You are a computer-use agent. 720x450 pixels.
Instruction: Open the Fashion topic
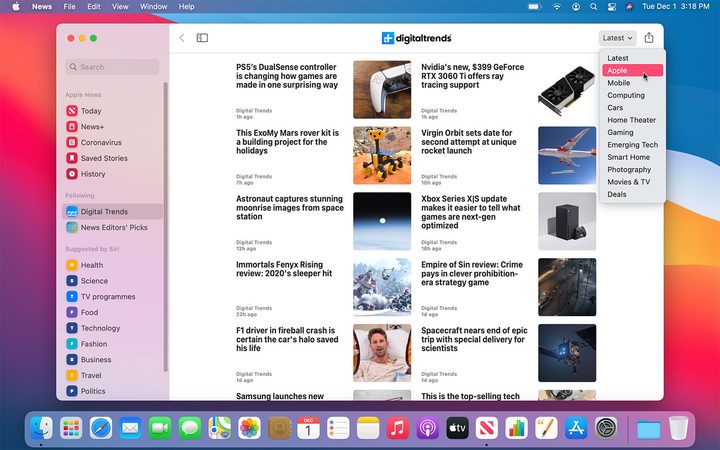point(113,343)
